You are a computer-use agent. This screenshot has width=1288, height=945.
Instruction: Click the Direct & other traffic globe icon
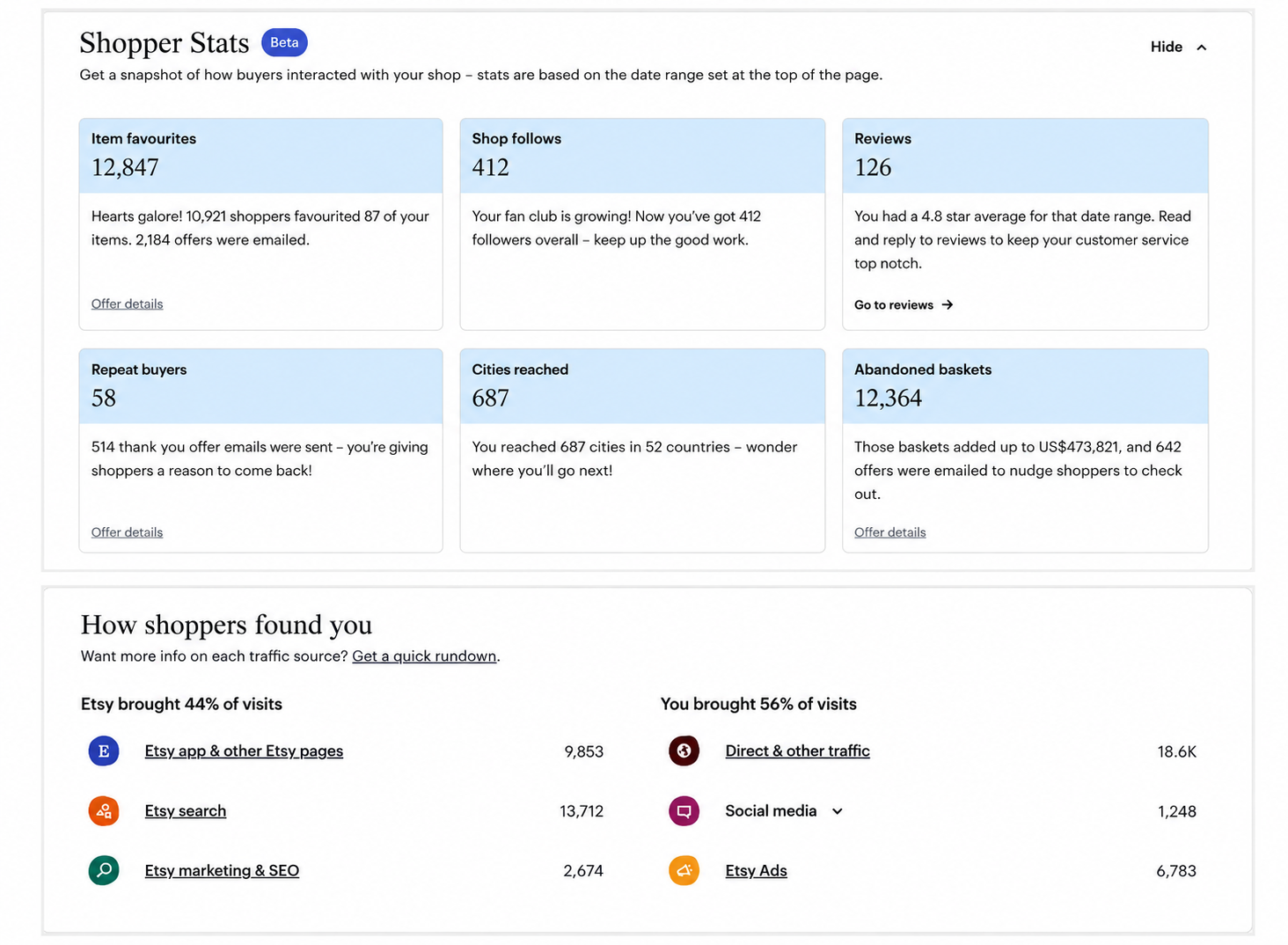click(x=684, y=751)
